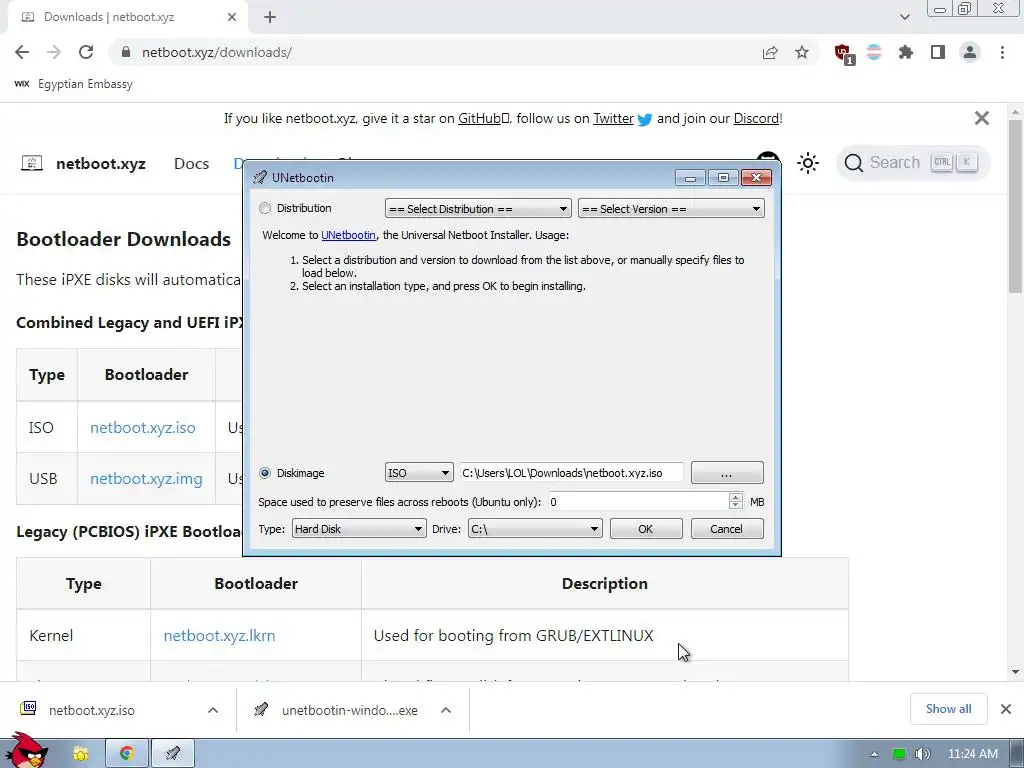Open the Chrome profile avatar
Image resolution: width=1024 pixels, height=768 pixels.
pyautogui.click(x=970, y=52)
